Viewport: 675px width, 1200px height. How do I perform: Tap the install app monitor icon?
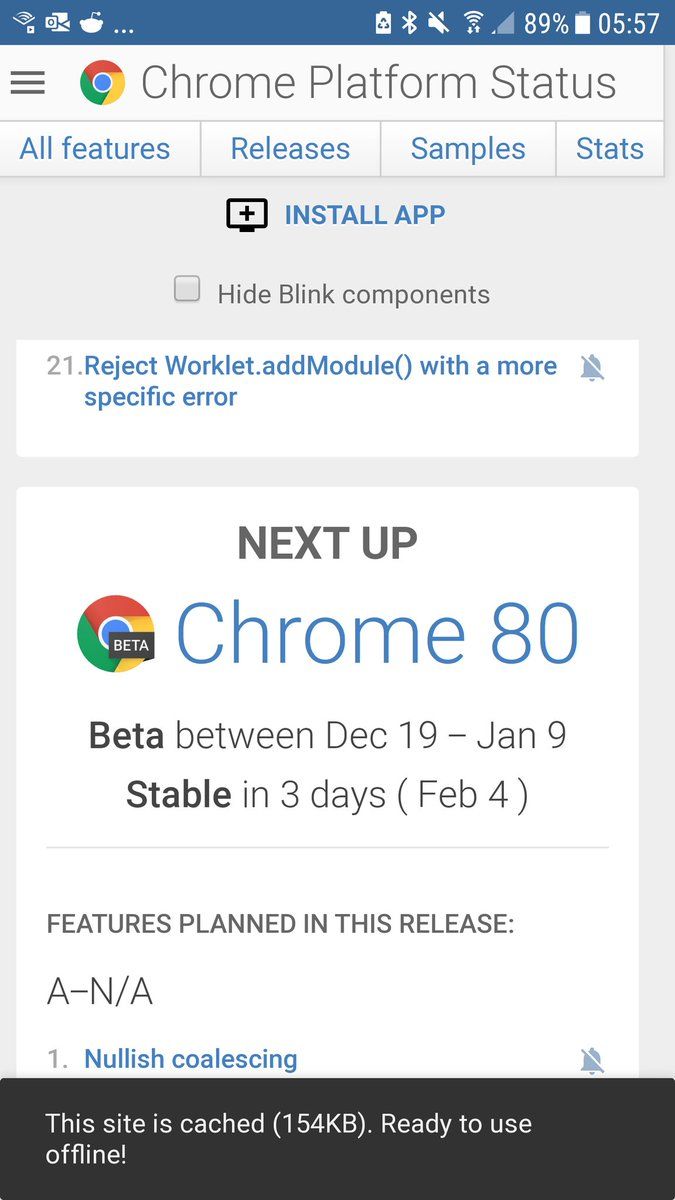247,215
